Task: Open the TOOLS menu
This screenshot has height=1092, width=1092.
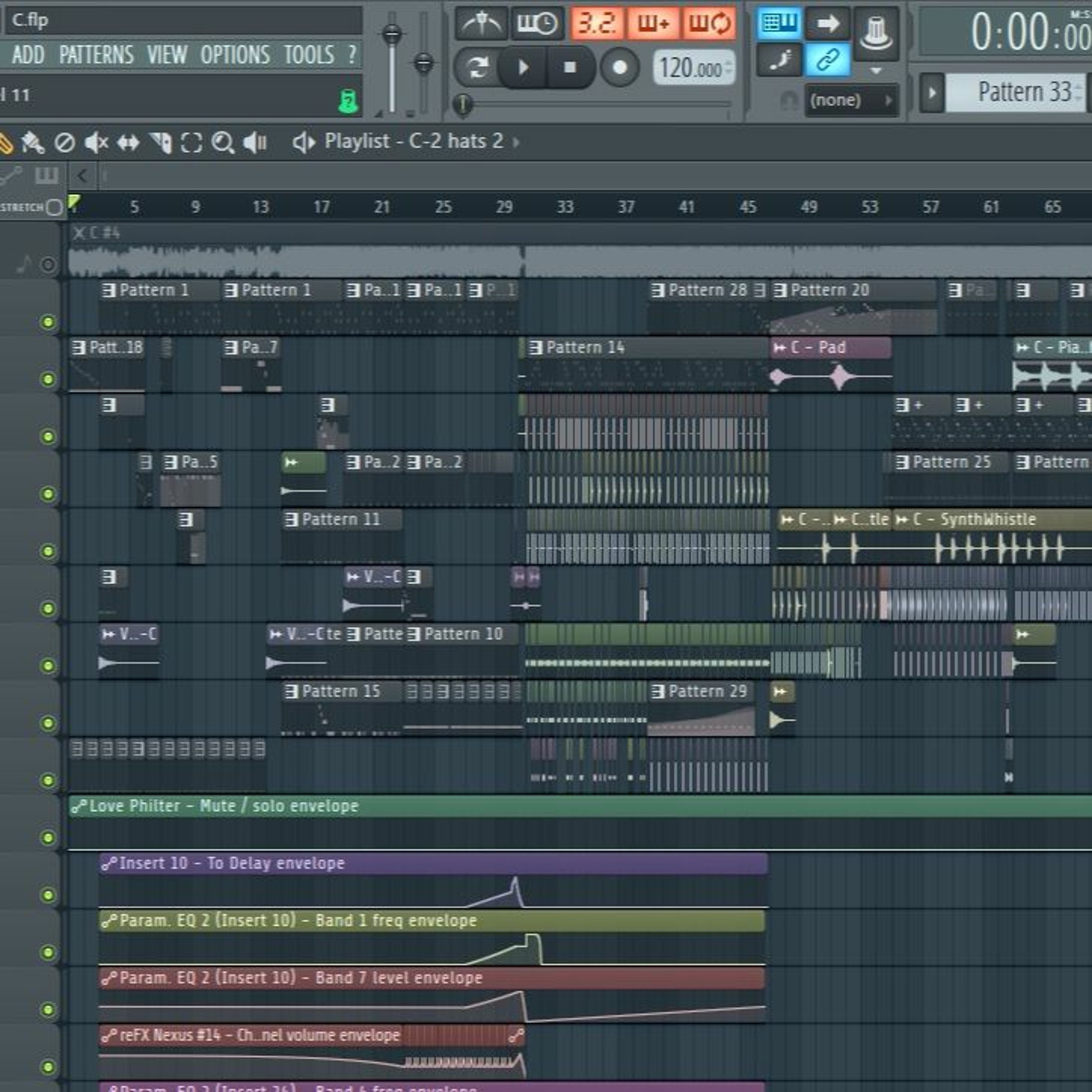Action: (x=309, y=55)
